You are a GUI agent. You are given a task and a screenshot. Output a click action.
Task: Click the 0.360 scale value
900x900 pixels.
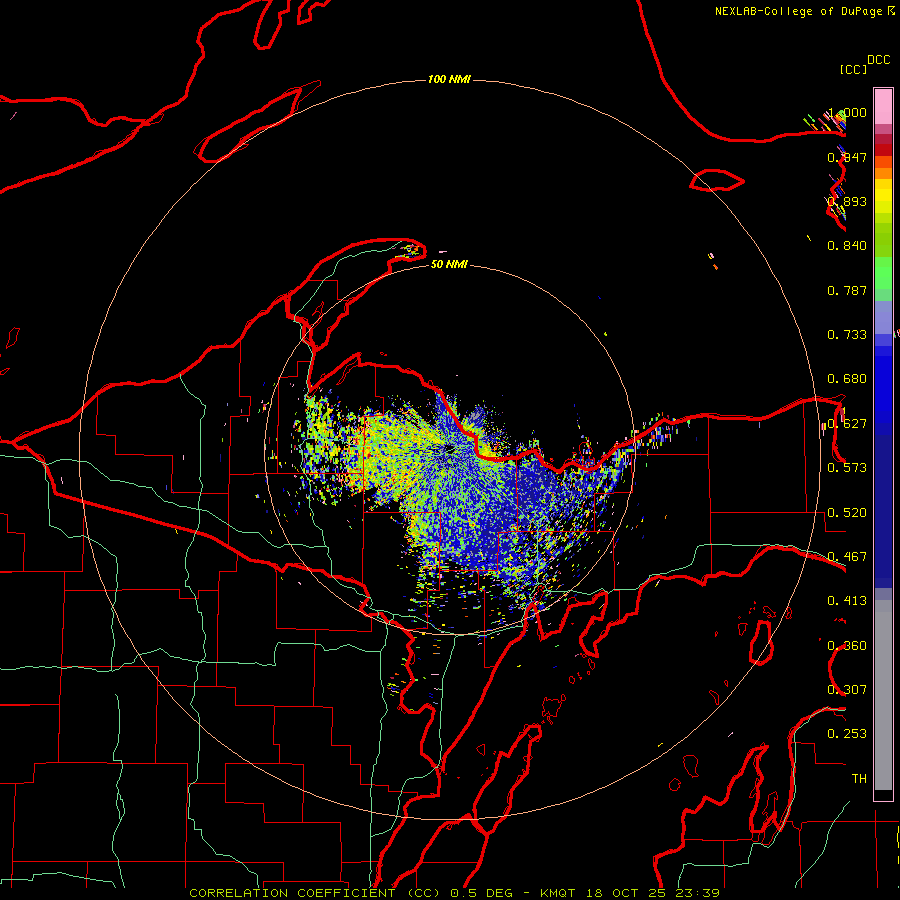tap(847, 646)
